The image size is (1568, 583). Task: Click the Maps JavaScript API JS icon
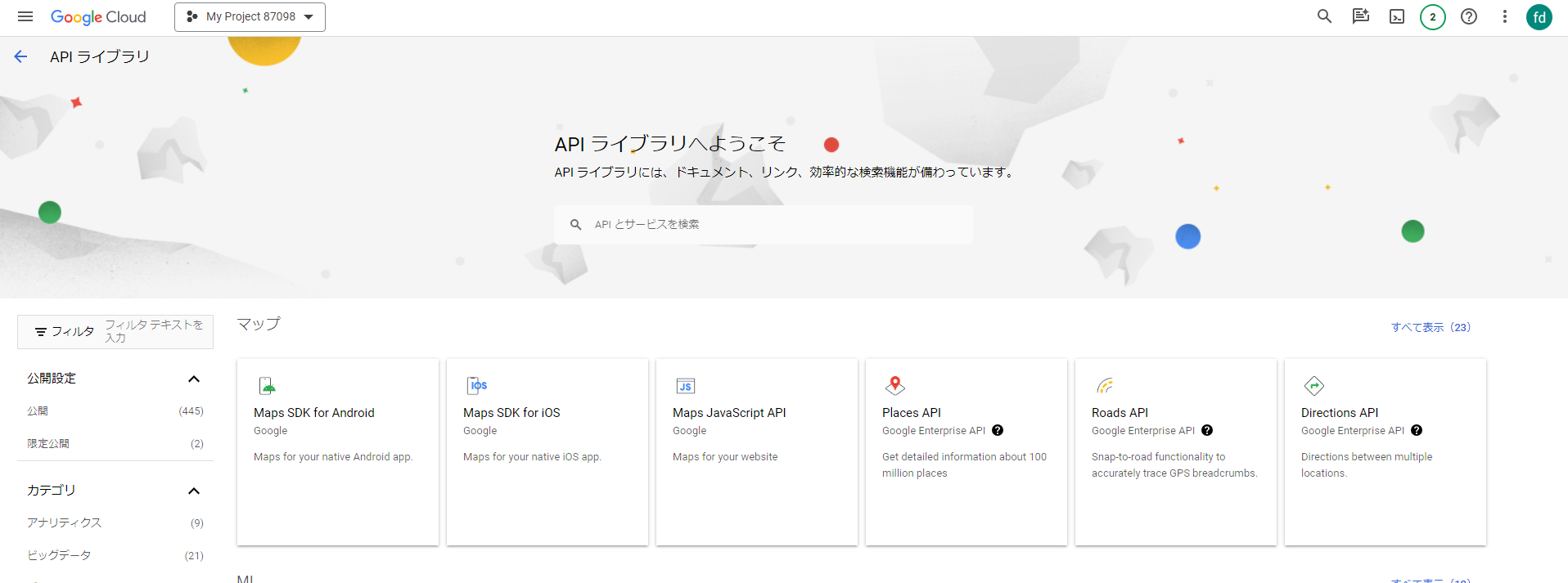click(x=686, y=386)
